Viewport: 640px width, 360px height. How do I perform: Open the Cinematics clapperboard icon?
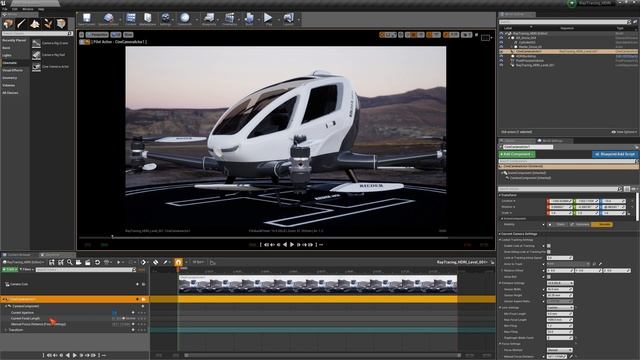pyautogui.click(x=229, y=19)
